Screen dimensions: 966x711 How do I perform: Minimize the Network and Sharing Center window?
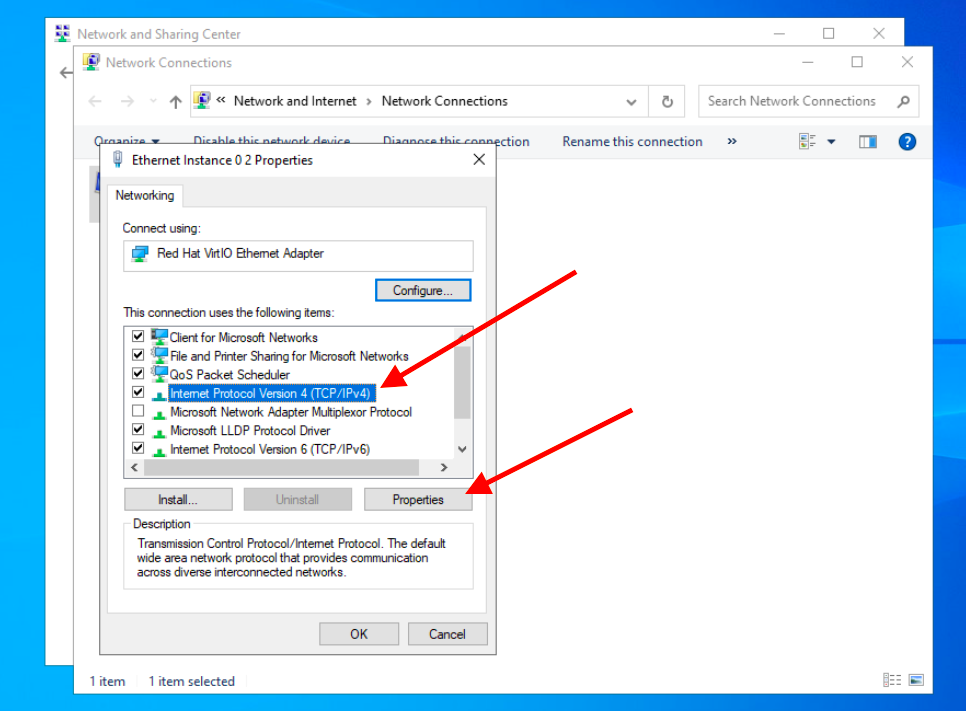779,33
